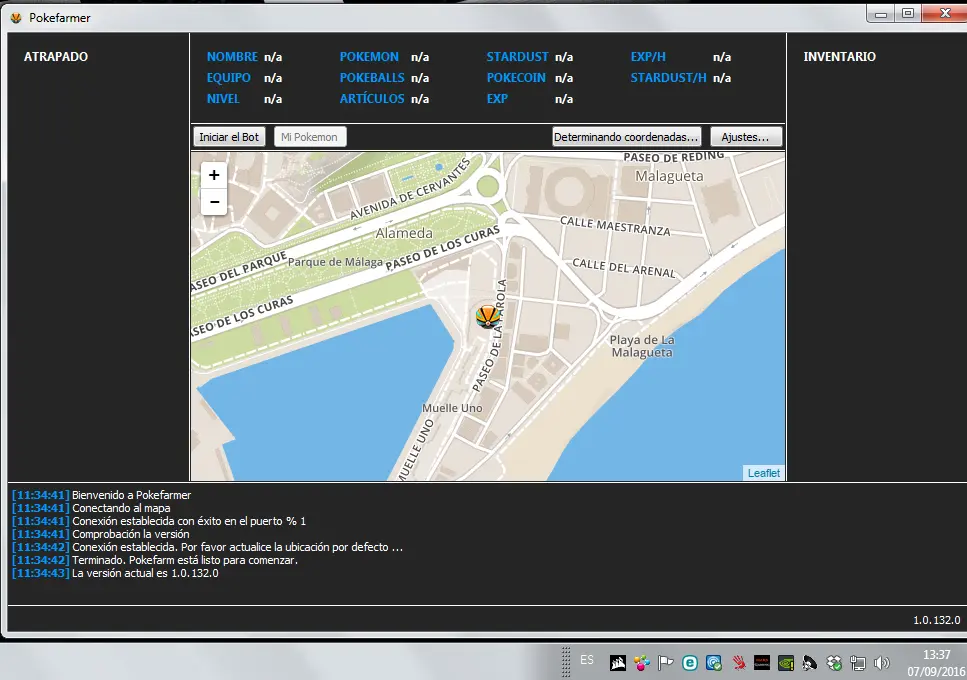
Task: Click the STARDUST stat label
Action: tap(517, 57)
